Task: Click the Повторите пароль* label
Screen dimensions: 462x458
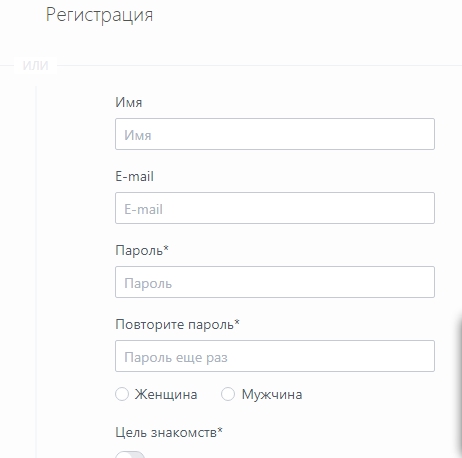Action: pos(177,324)
